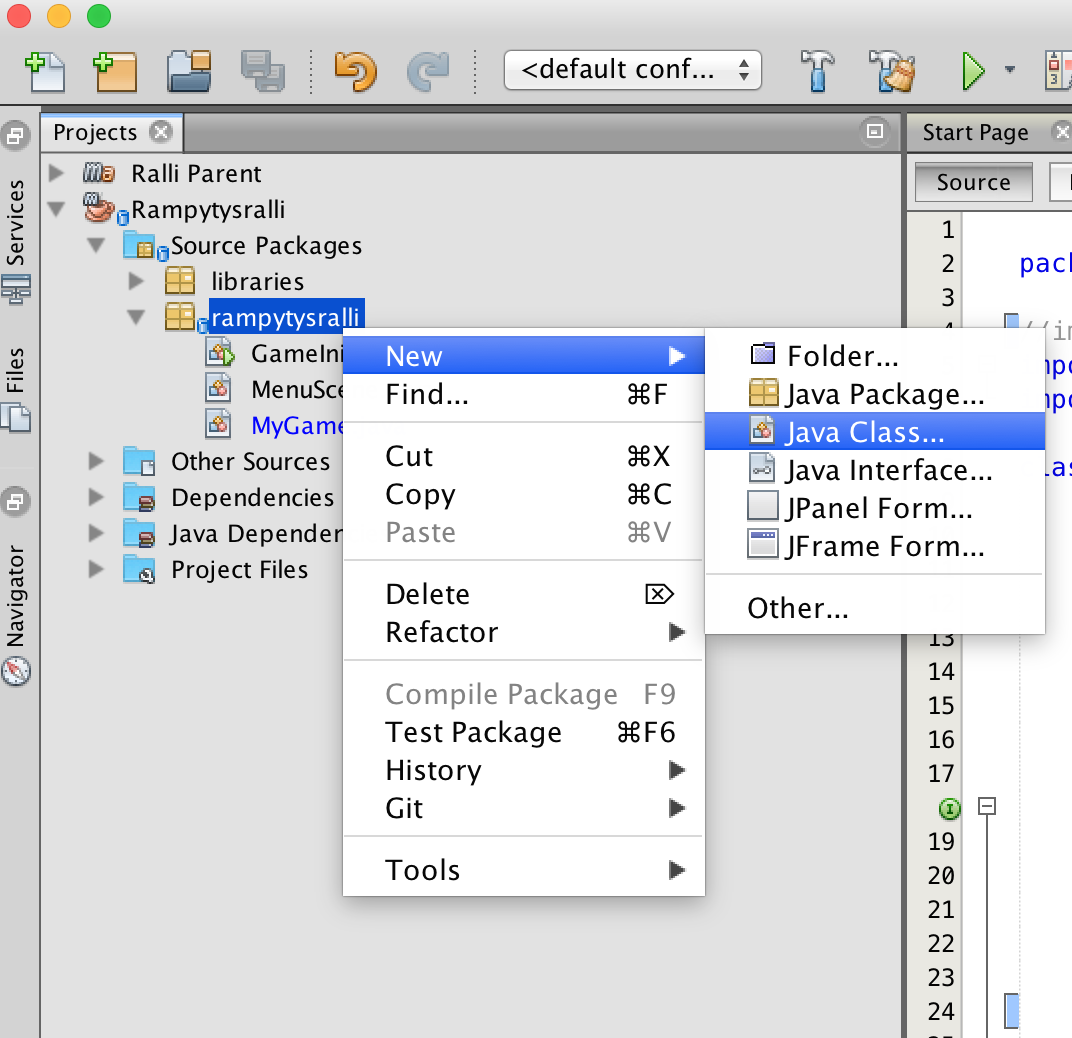Viewport: 1072px width, 1038px height.
Task: Expand the Project Files node
Action: (96, 569)
